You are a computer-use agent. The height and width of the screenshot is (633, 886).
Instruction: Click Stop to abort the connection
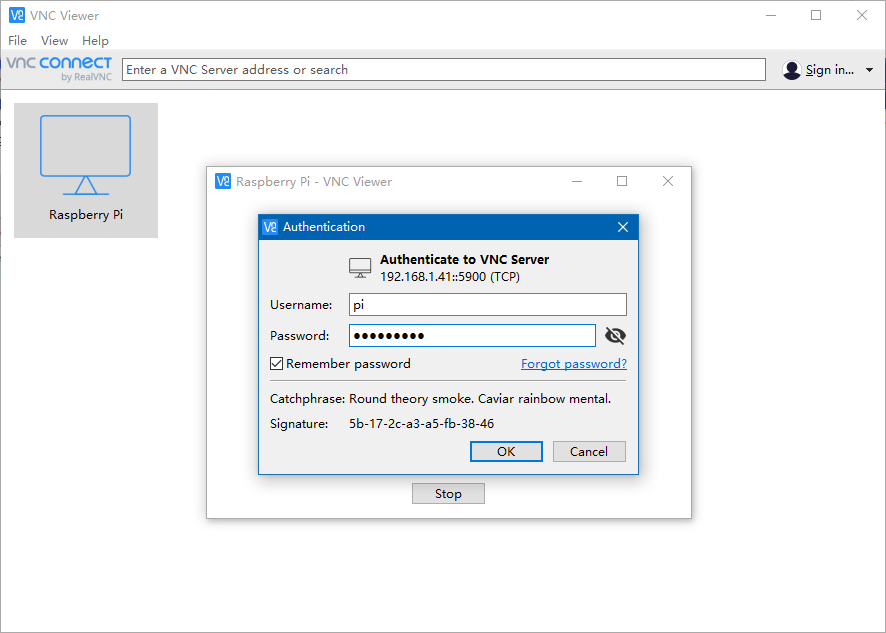coord(448,493)
